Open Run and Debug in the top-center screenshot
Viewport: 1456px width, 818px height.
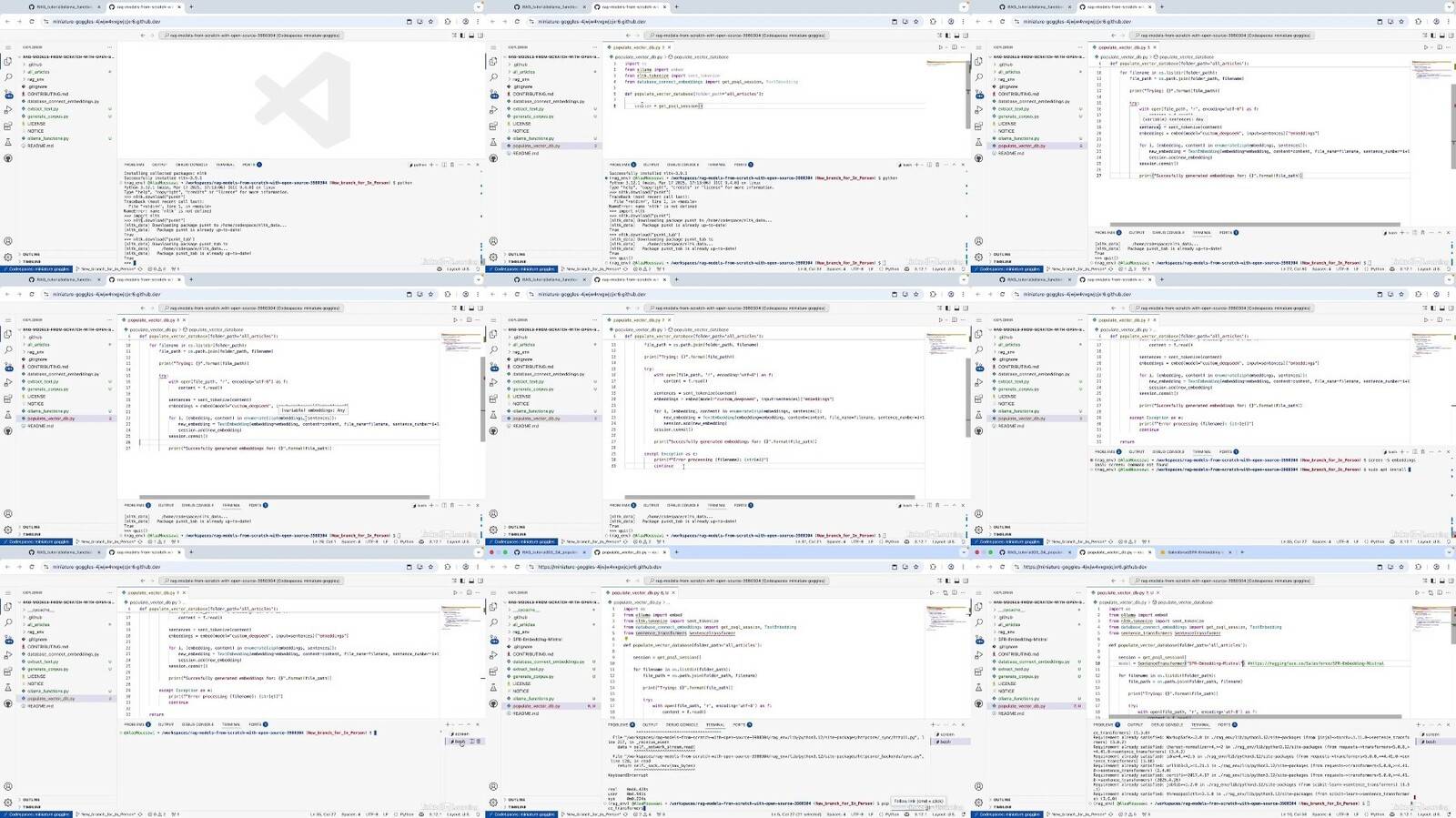(x=493, y=110)
